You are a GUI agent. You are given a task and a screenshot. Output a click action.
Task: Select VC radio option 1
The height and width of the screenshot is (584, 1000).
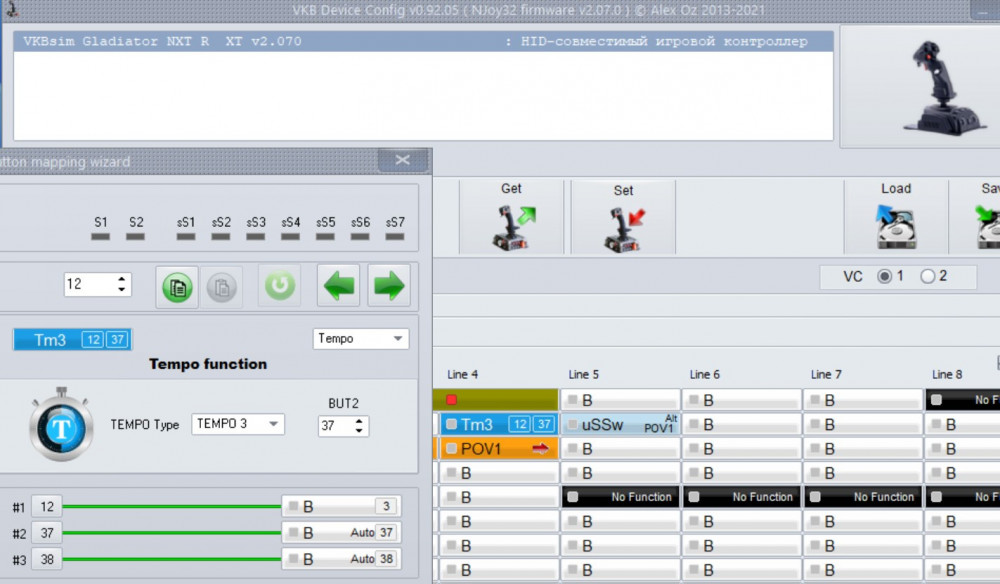[884, 276]
